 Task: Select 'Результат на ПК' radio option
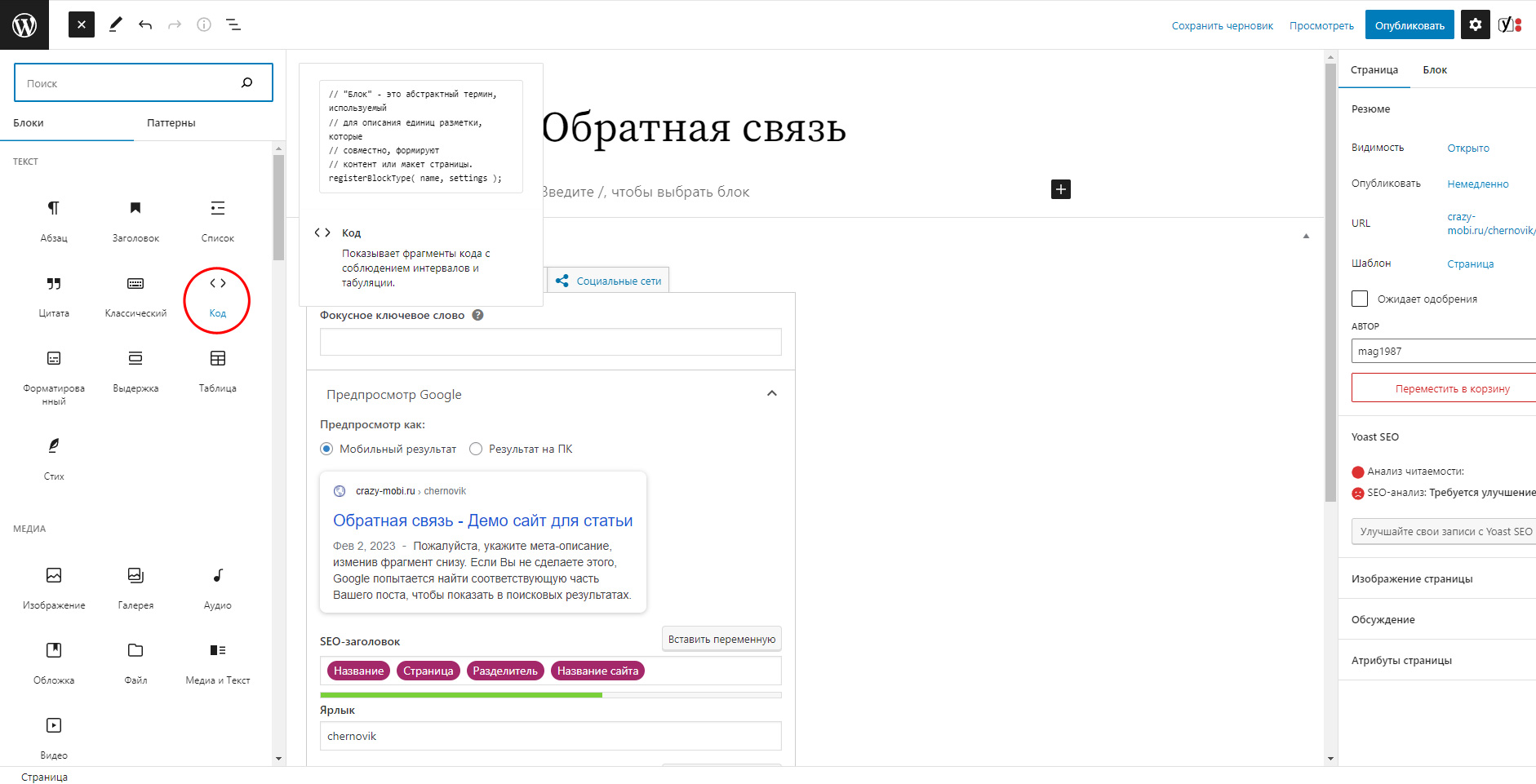coord(476,449)
